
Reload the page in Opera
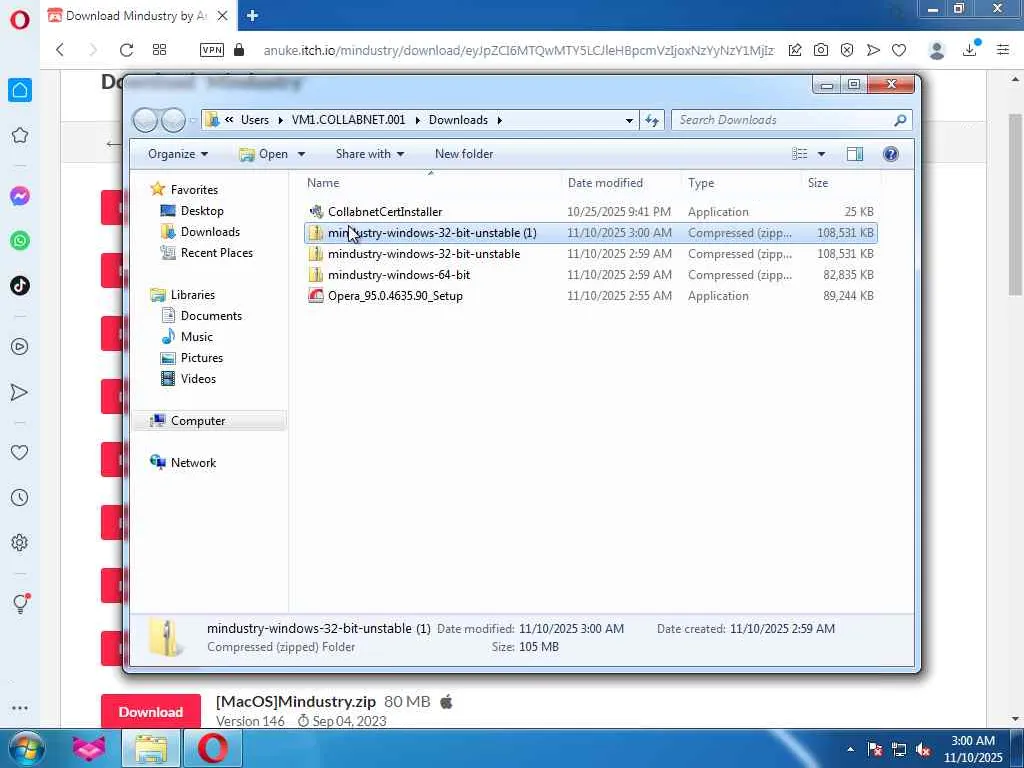(126, 50)
